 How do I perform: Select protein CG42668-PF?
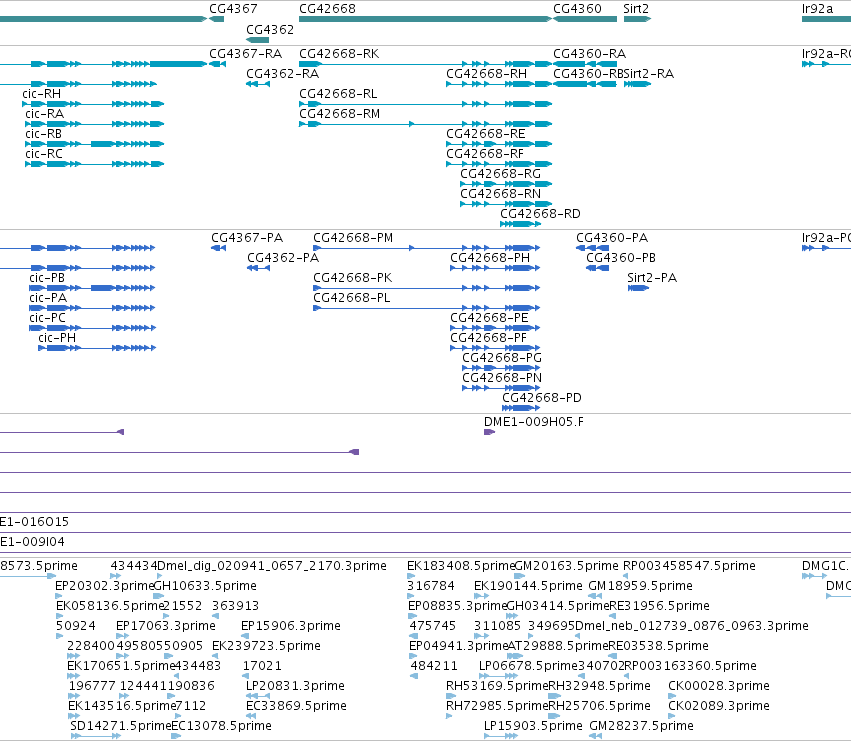coord(488,339)
